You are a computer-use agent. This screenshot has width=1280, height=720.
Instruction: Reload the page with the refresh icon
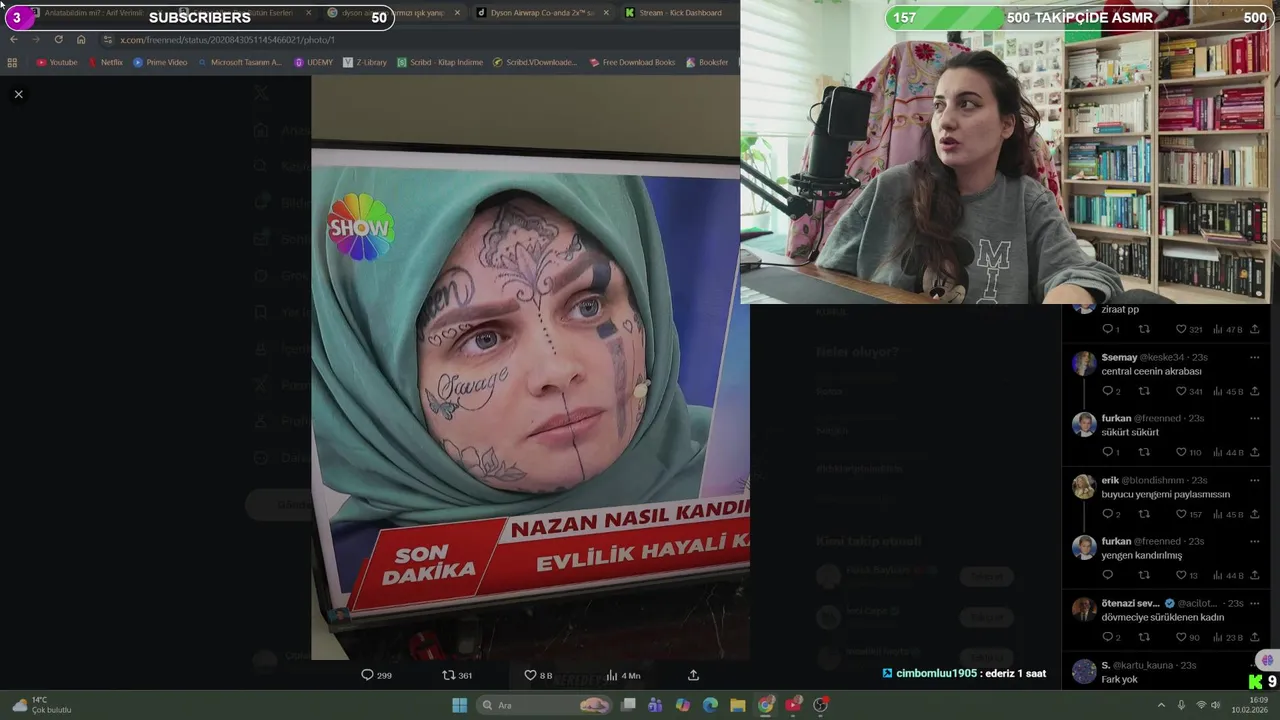click(58, 39)
